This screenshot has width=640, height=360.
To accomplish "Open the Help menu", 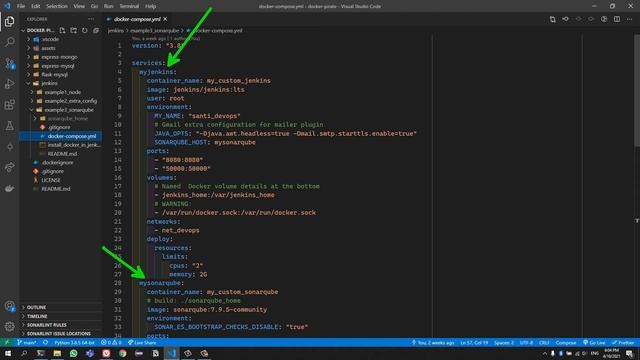I will [151, 6].
